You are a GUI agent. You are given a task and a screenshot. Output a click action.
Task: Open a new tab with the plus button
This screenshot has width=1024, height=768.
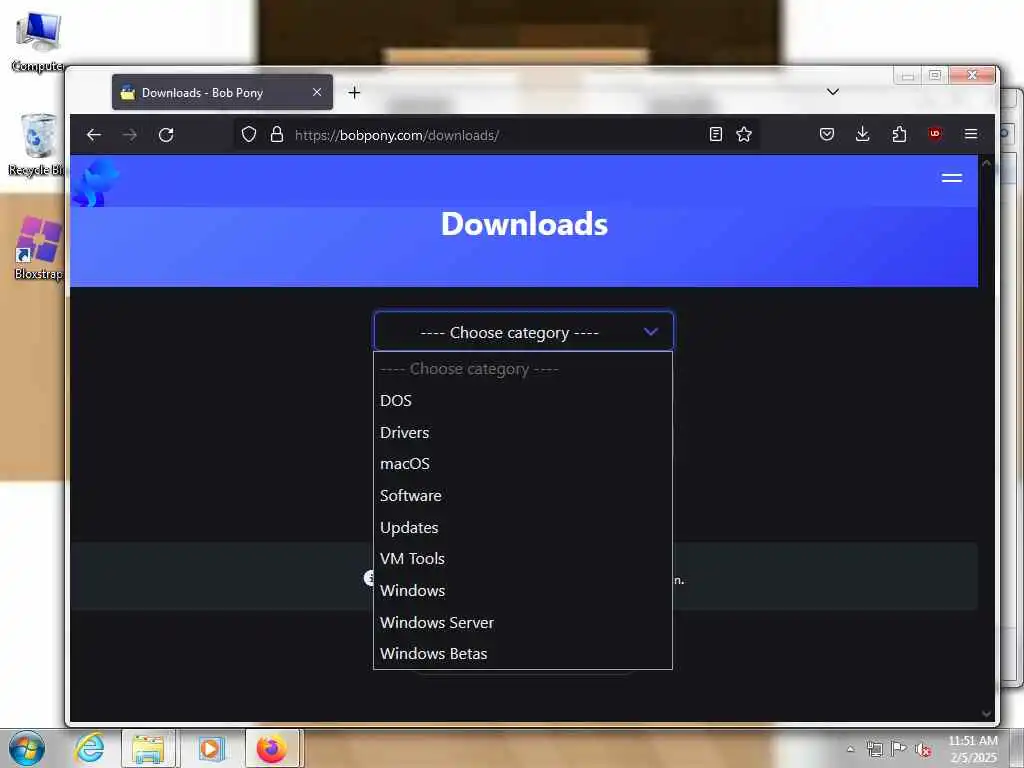354,93
